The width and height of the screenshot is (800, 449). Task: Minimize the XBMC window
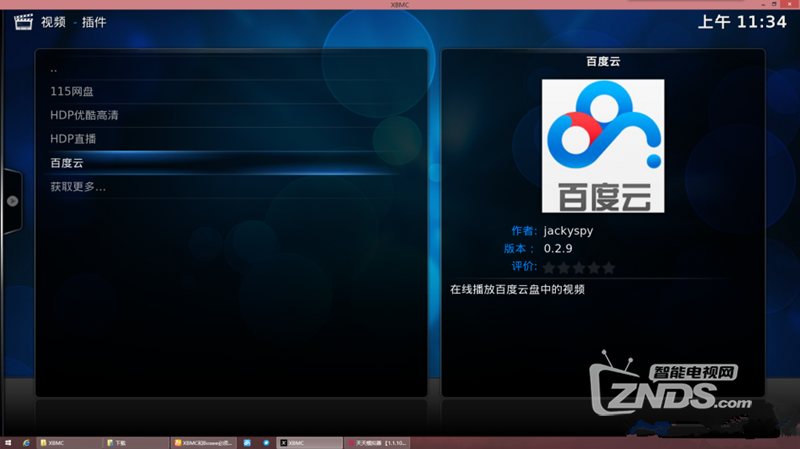pyautogui.click(x=763, y=4)
